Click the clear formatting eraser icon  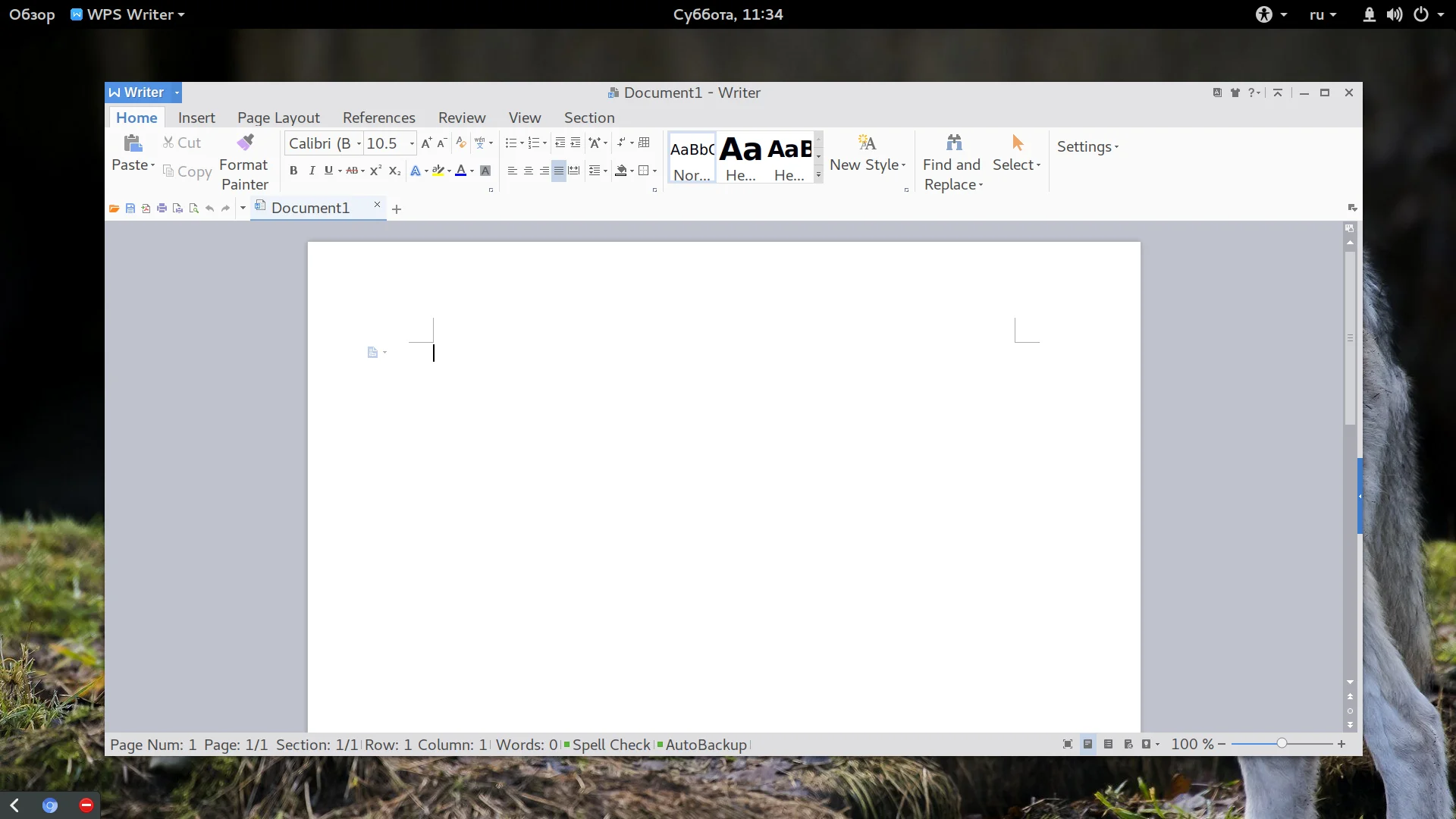pyautogui.click(x=460, y=143)
